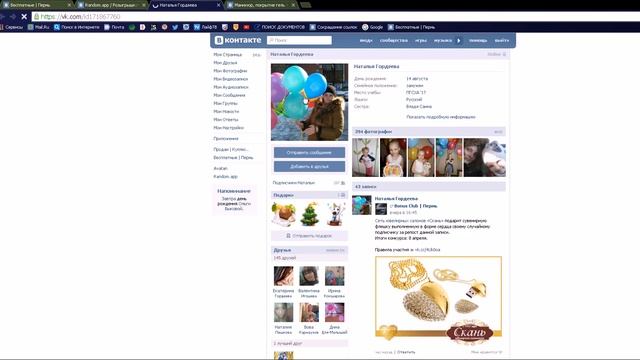Click 'Мне нравится' on the wall post
The image size is (640, 360).
[486, 352]
